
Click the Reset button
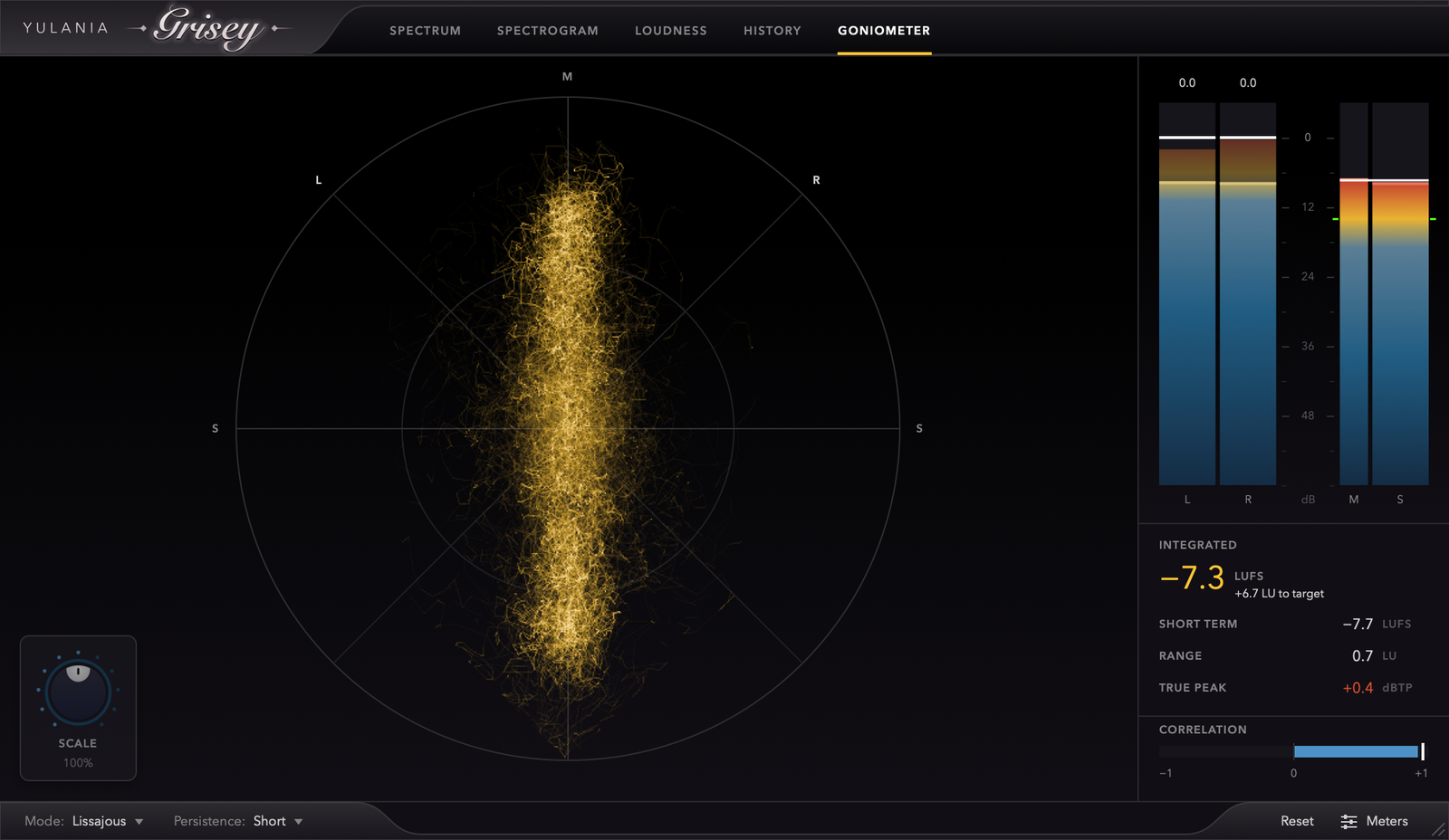(1297, 821)
